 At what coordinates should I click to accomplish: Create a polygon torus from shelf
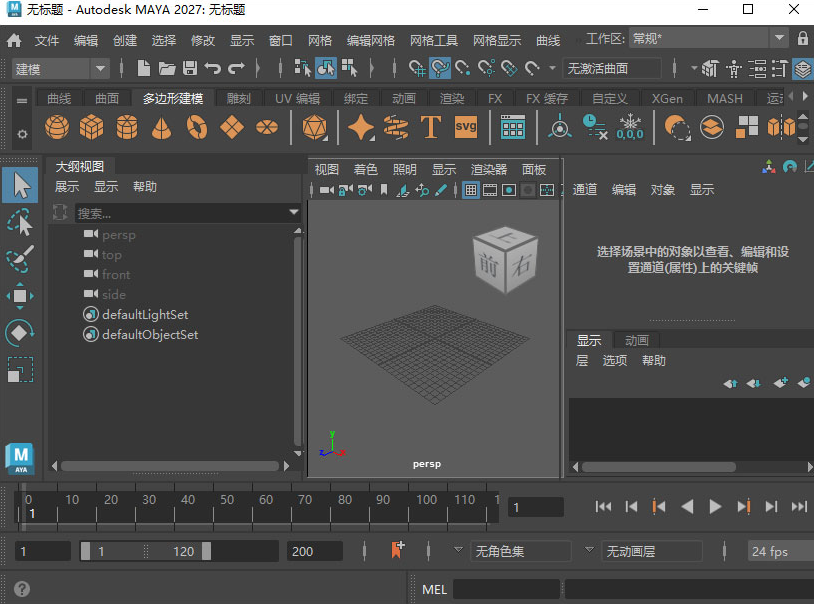pyautogui.click(x=197, y=127)
